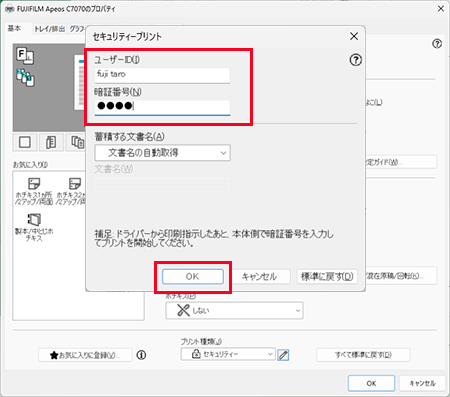450x397 pixels.
Task: Click the info icon beside favorites register button
Action: [x=141, y=355]
